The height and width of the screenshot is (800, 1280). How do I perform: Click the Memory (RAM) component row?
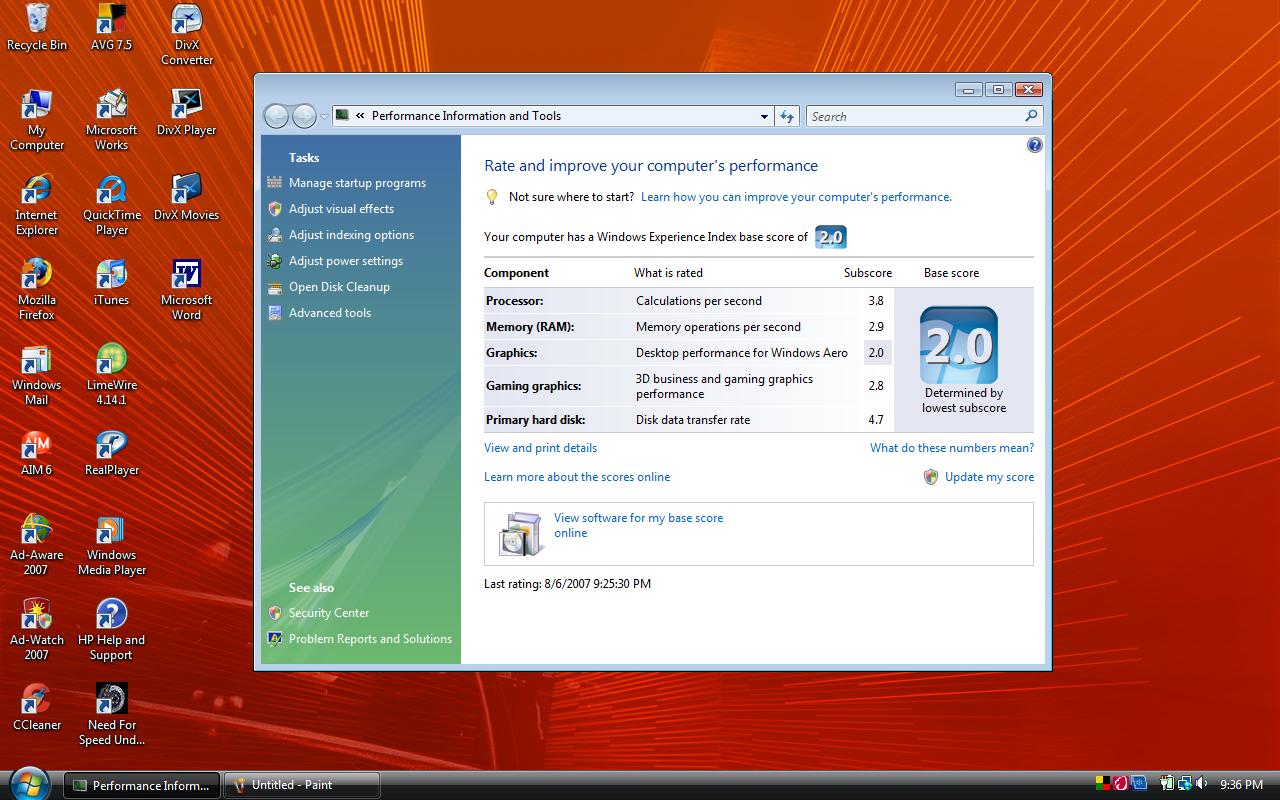689,327
